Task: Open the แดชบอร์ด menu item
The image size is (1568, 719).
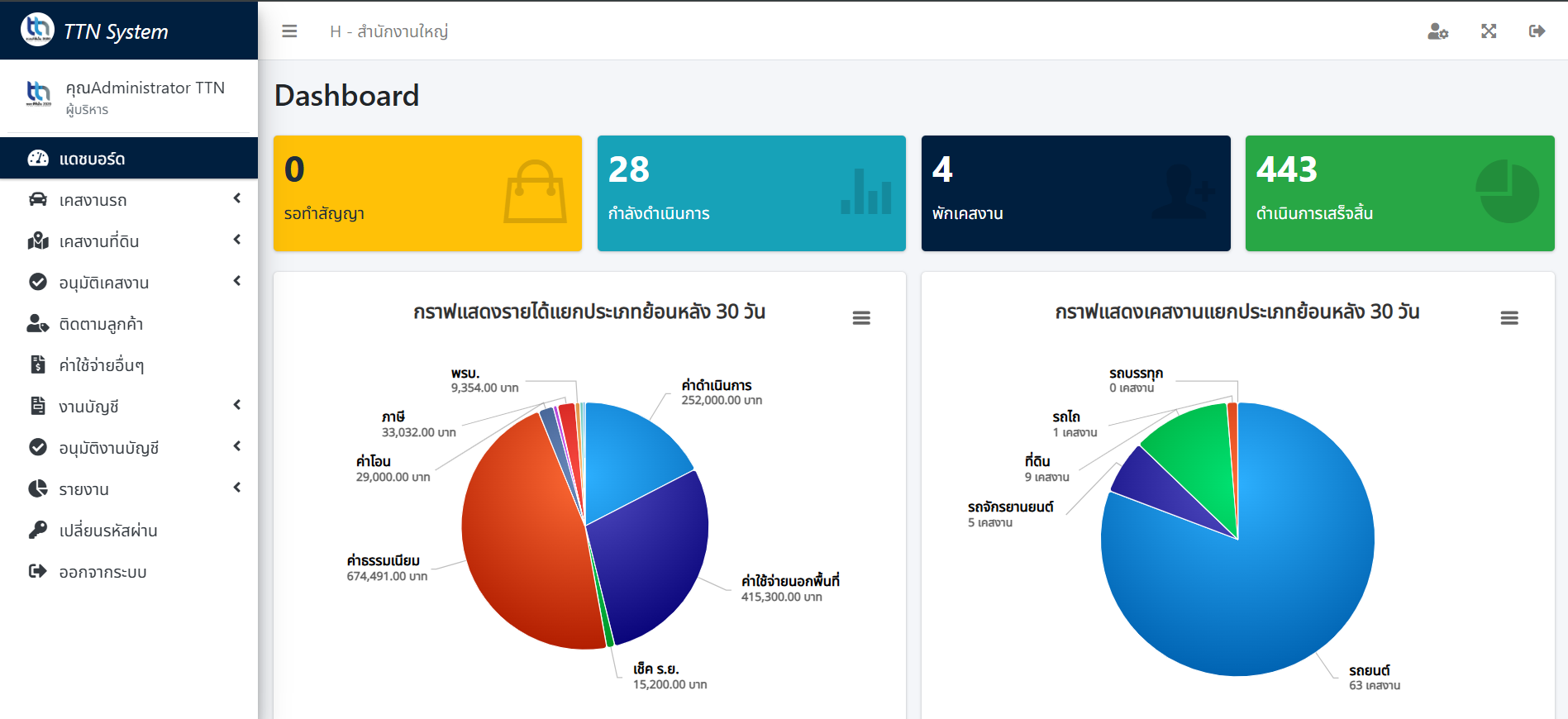Action: [92, 159]
